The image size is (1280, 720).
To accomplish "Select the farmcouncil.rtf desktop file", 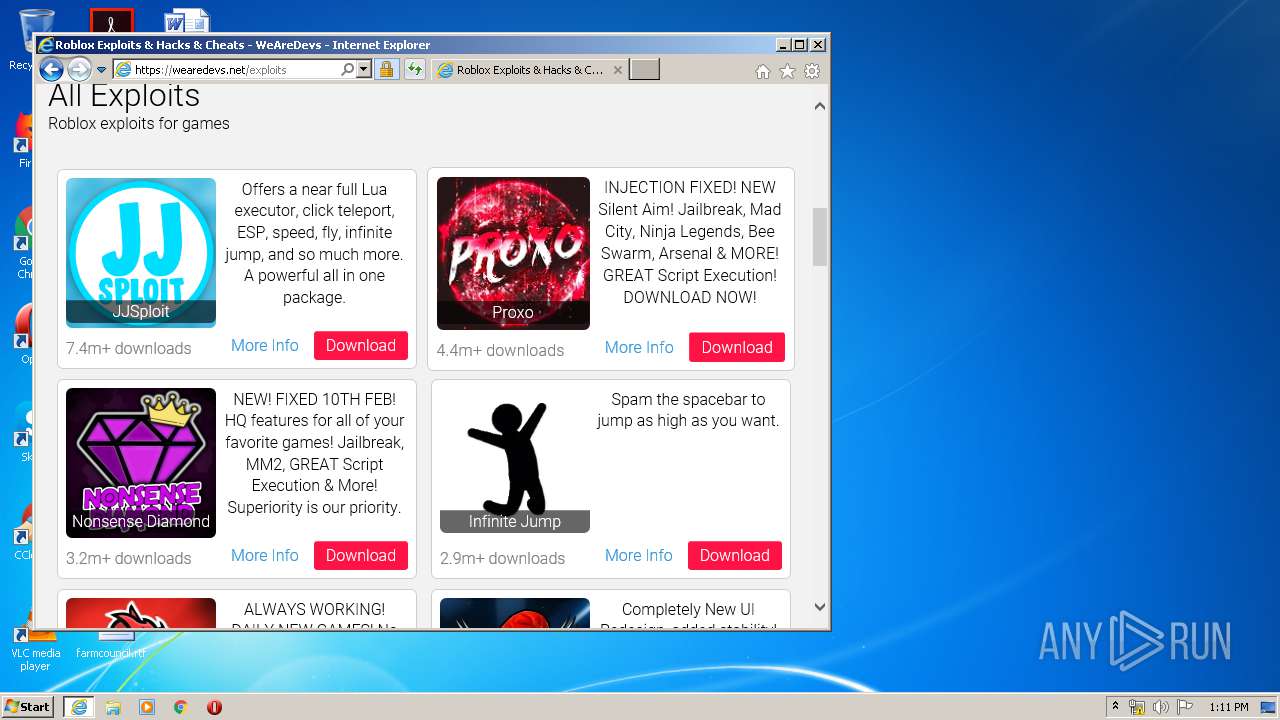I will click(110, 645).
